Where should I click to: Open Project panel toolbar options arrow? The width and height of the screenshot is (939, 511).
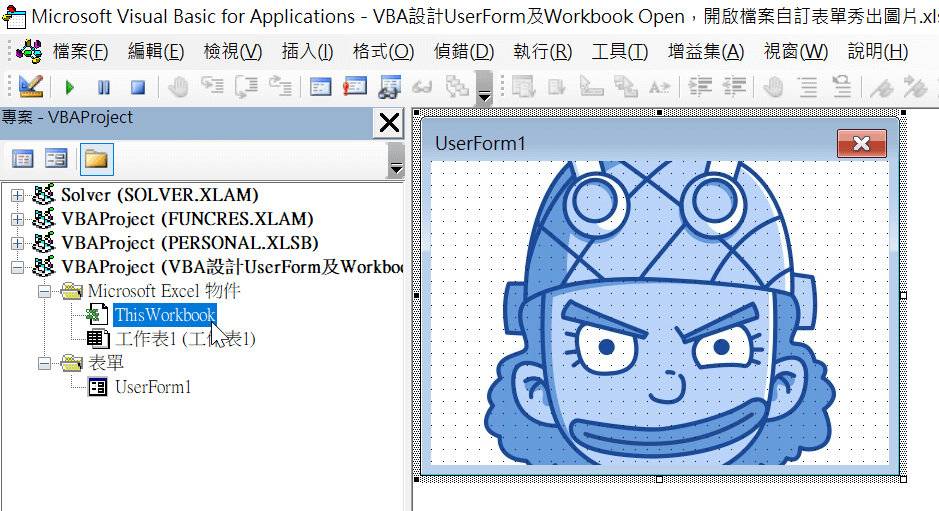pos(396,160)
